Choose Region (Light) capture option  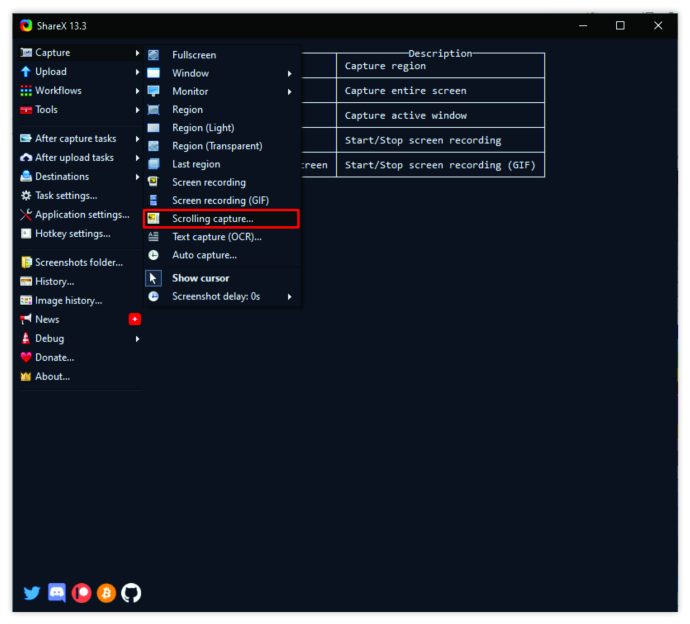[222, 128]
